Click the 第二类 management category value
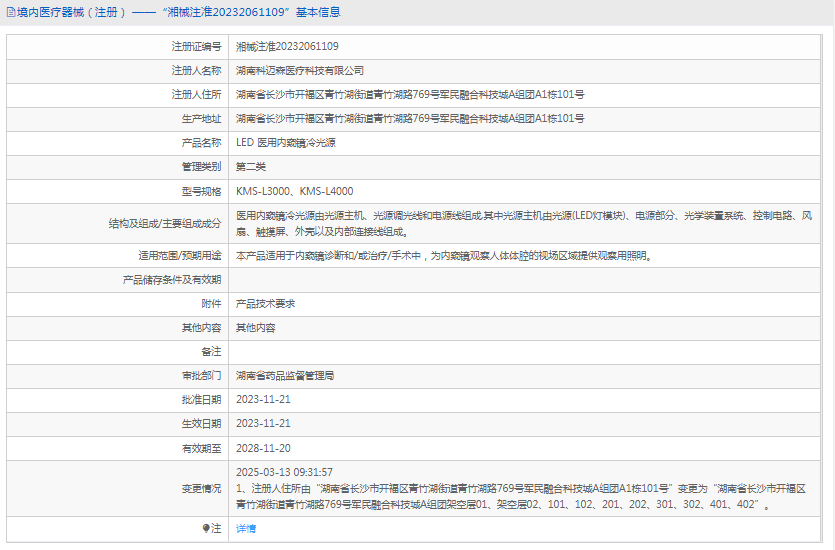 tap(251, 167)
